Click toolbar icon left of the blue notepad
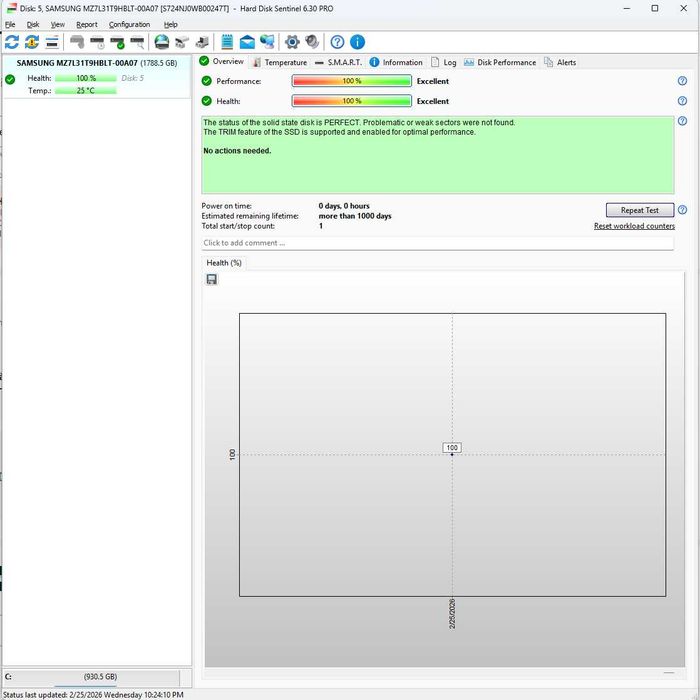The width and height of the screenshot is (700, 700). (x=202, y=42)
